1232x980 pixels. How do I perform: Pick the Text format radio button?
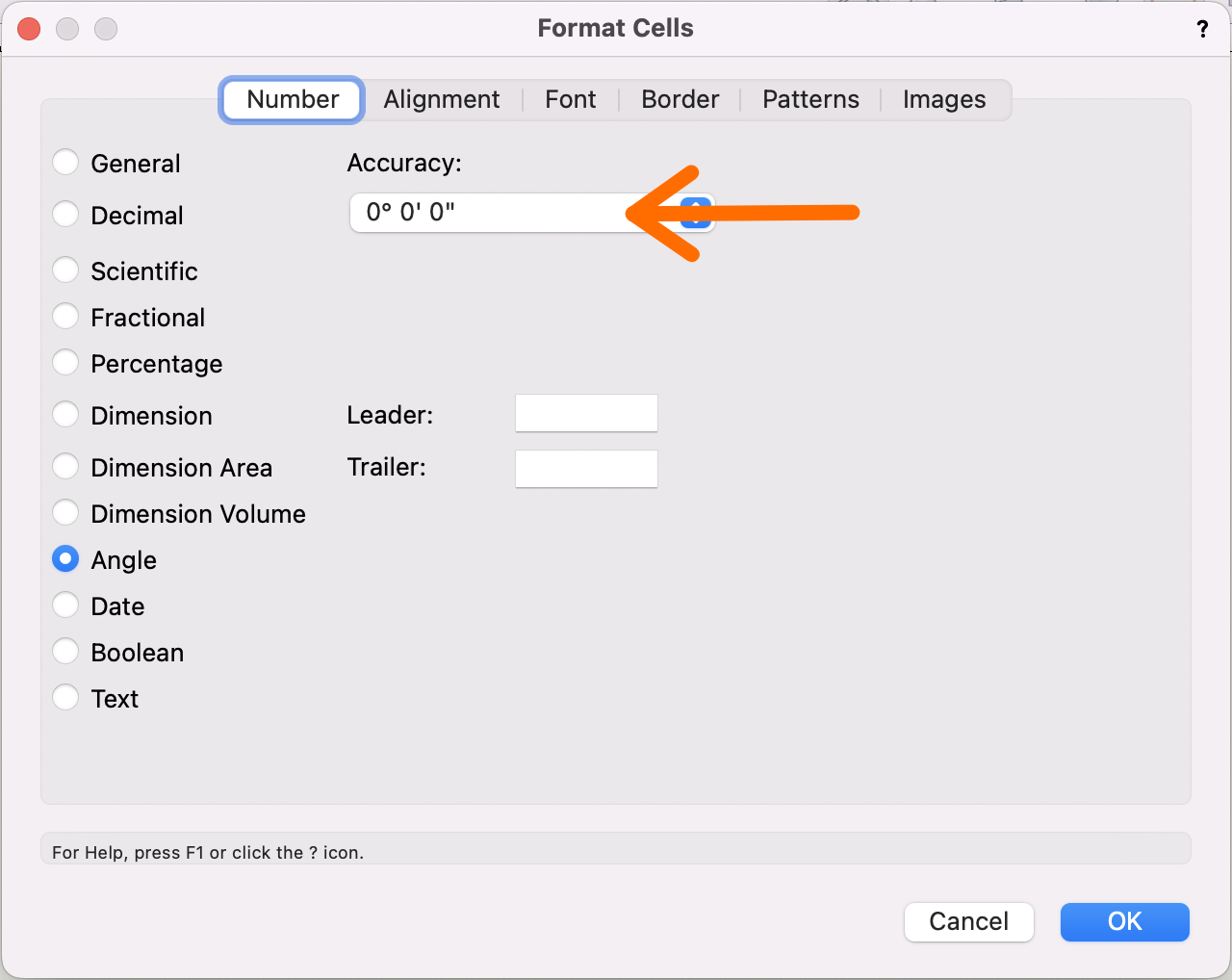65,698
